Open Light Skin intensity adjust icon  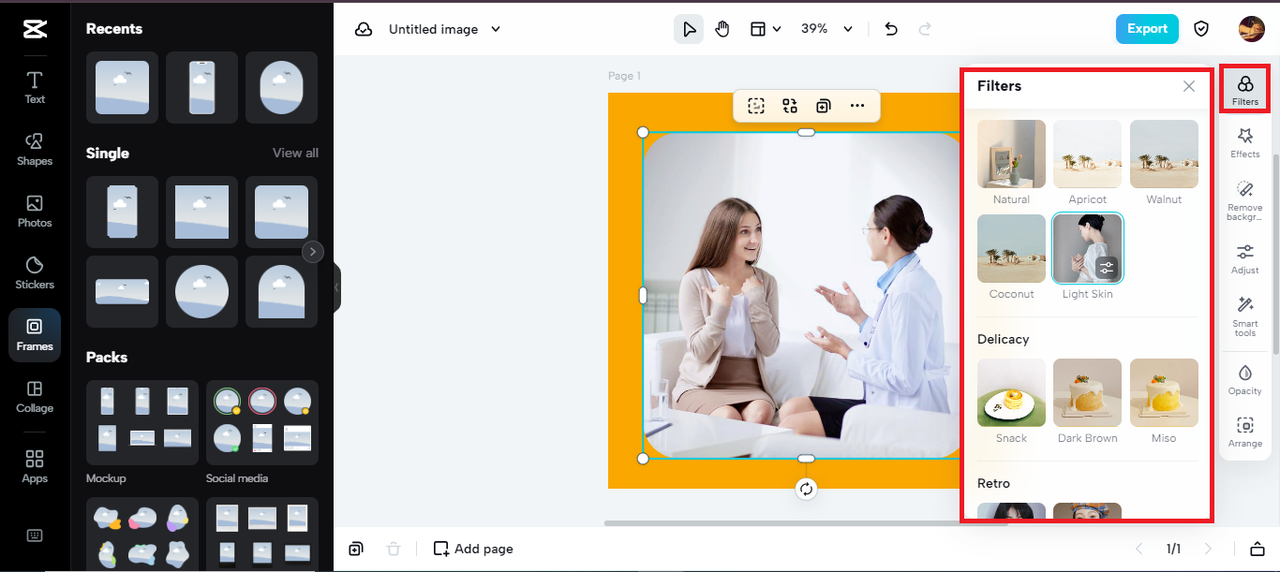pos(1105,268)
